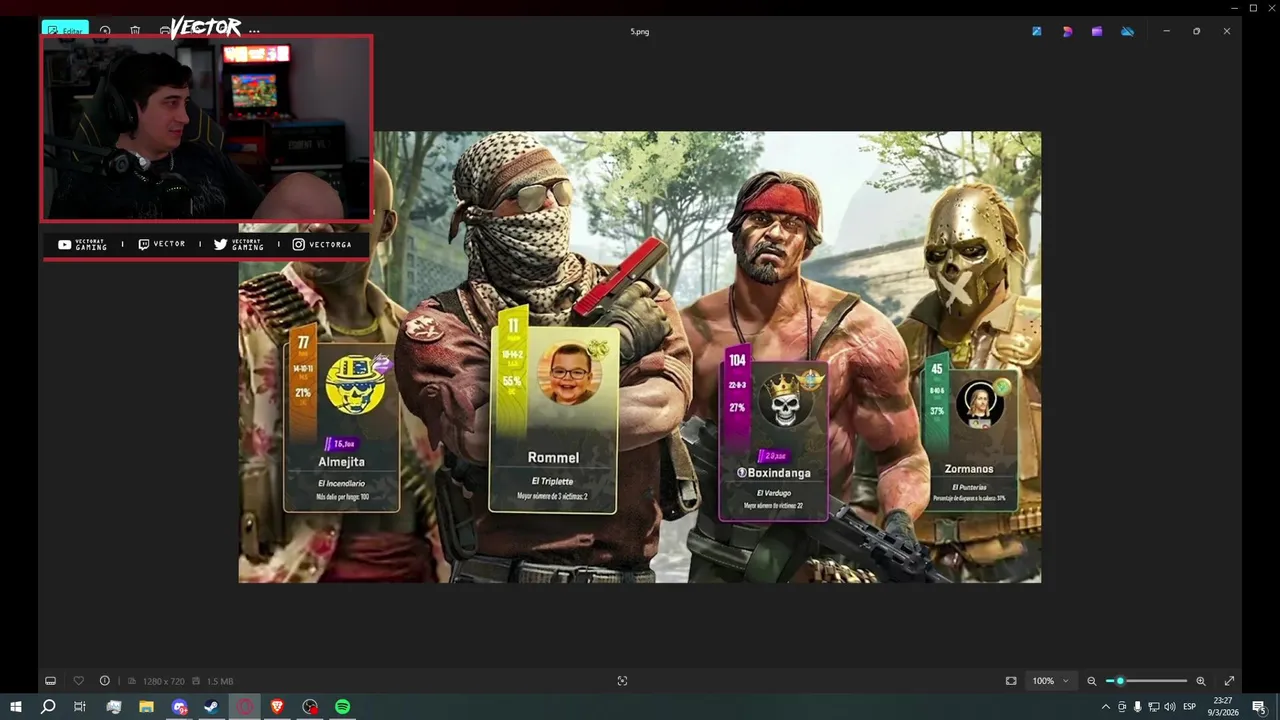Expand hidden system tray icons
This screenshot has width=1280, height=720.
point(1105,707)
